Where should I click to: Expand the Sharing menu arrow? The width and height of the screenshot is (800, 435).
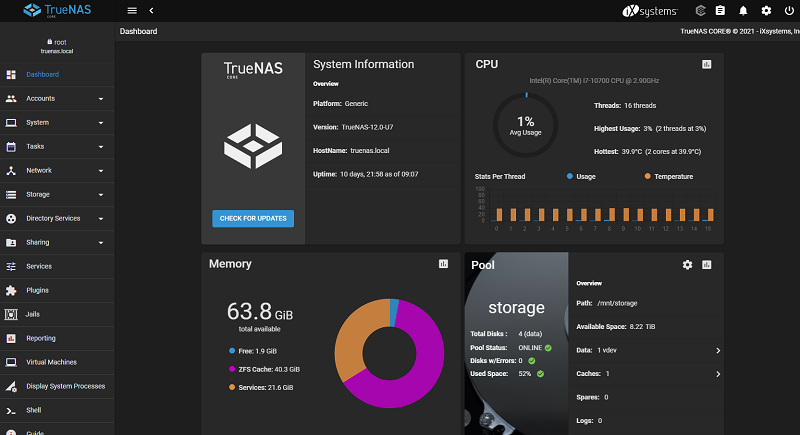pos(101,243)
